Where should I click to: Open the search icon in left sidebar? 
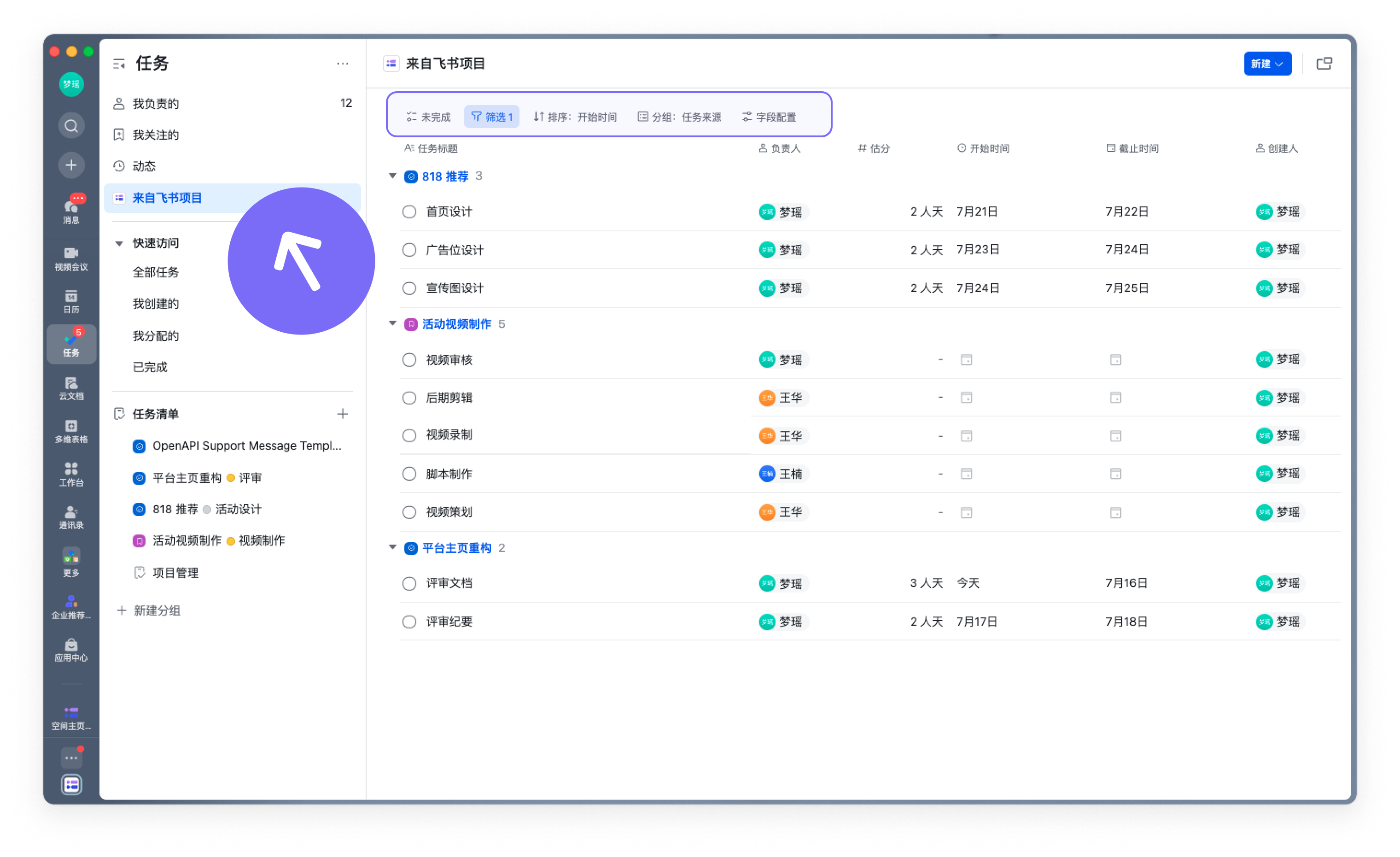click(x=71, y=126)
